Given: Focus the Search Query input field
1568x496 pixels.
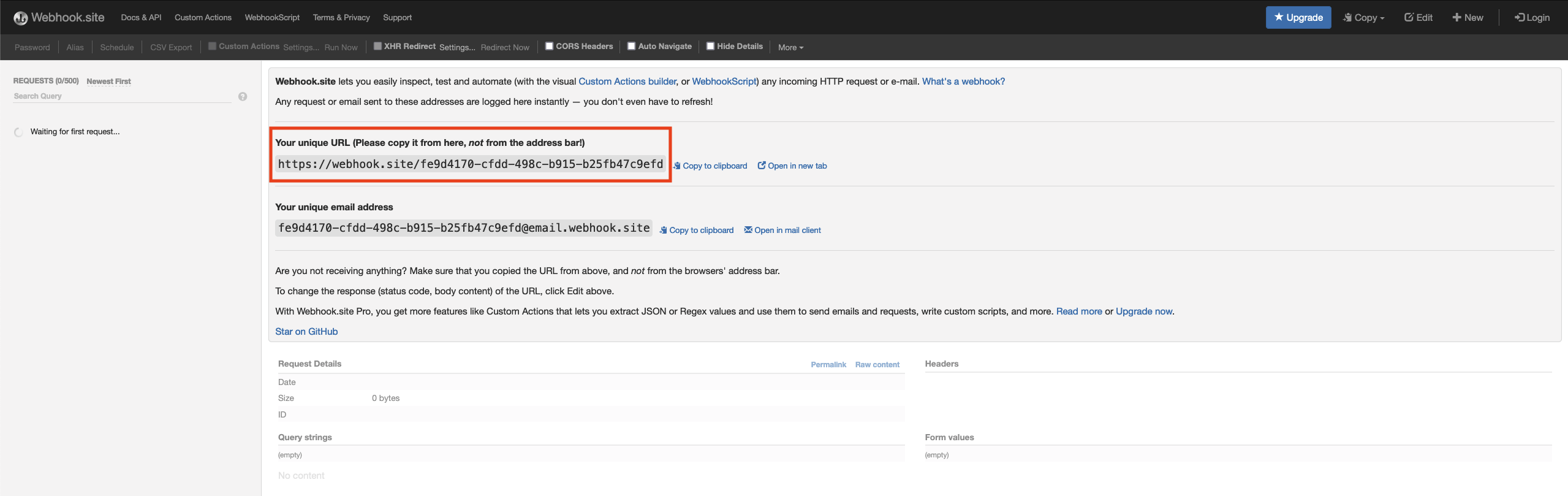Looking at the screenshot, I should tap(122, 96).
